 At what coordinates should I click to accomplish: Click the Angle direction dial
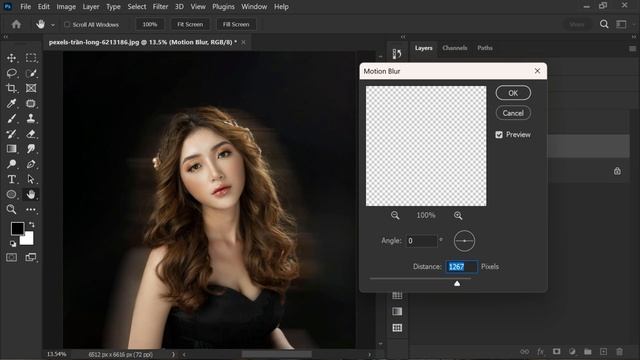tap(464, 241)
